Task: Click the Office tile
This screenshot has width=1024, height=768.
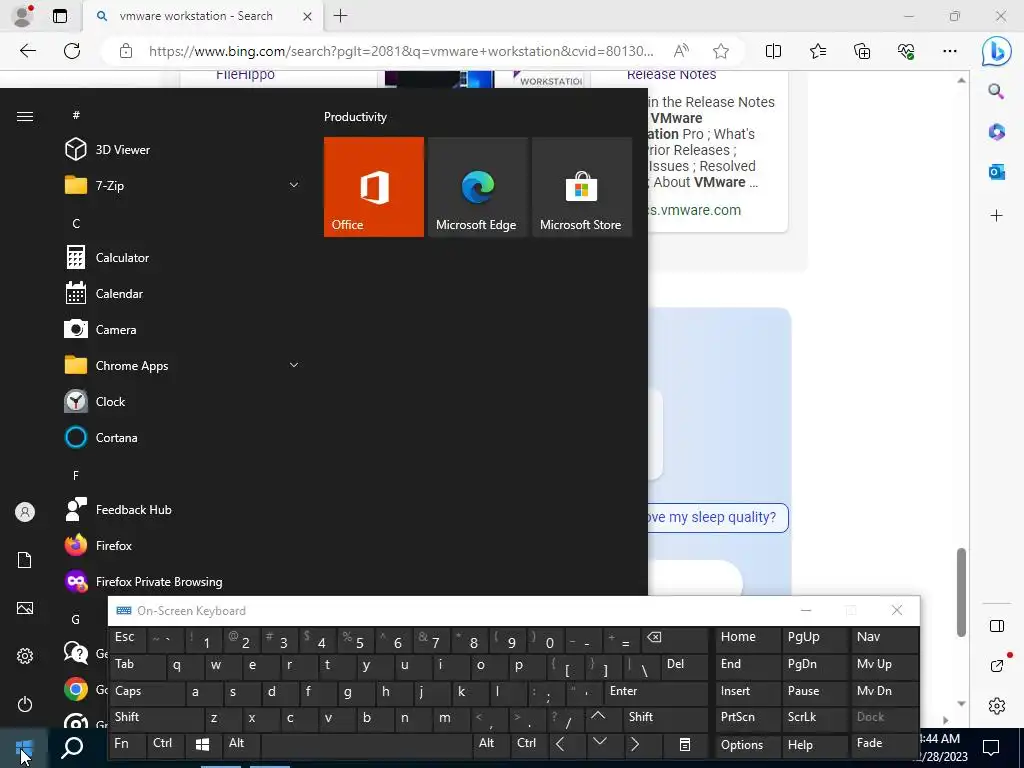Action: [374, 187]
